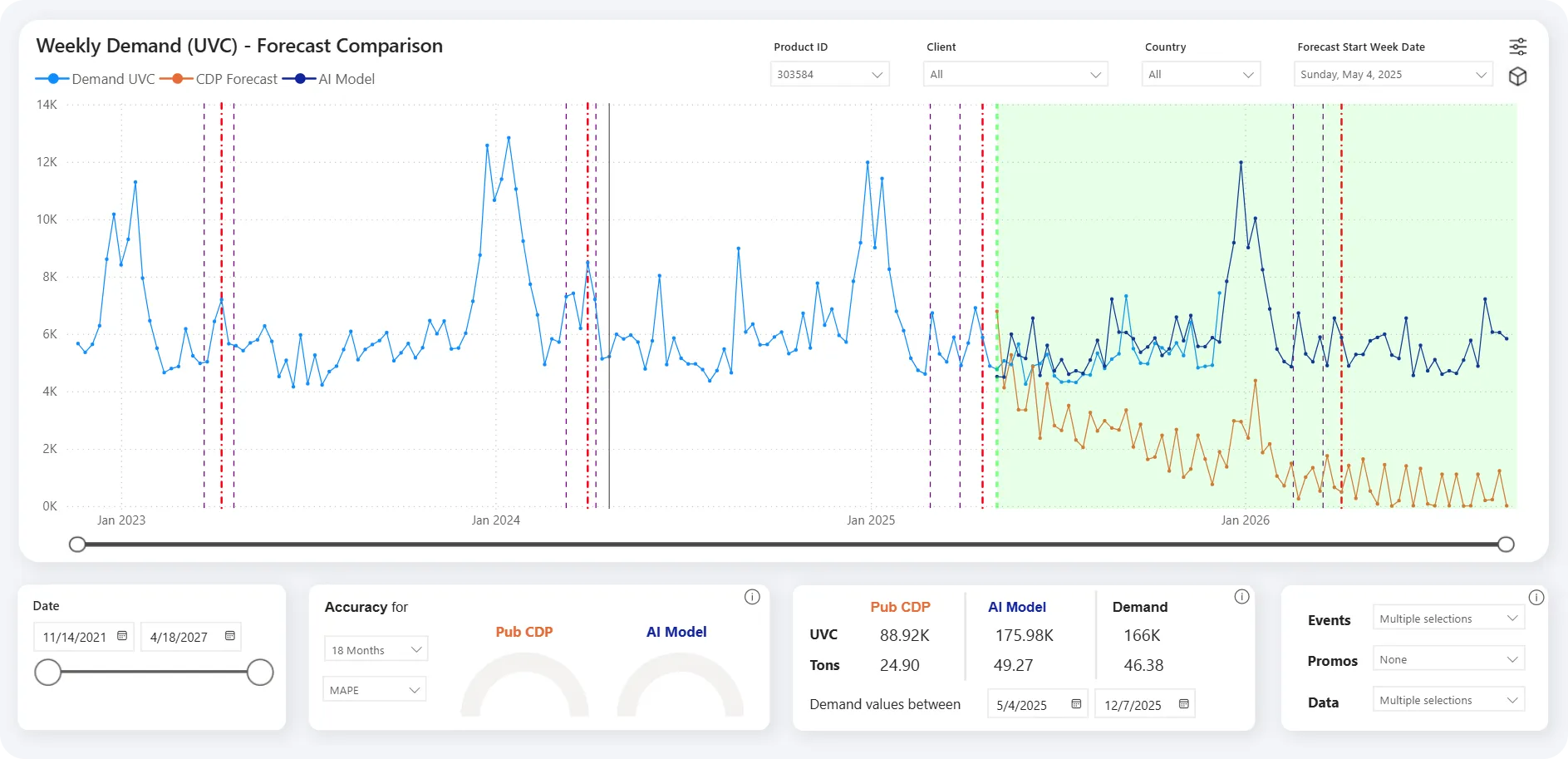Expand the Country filter dropdown
This screenshot has height=759, width=1568.
[1201, 74]
